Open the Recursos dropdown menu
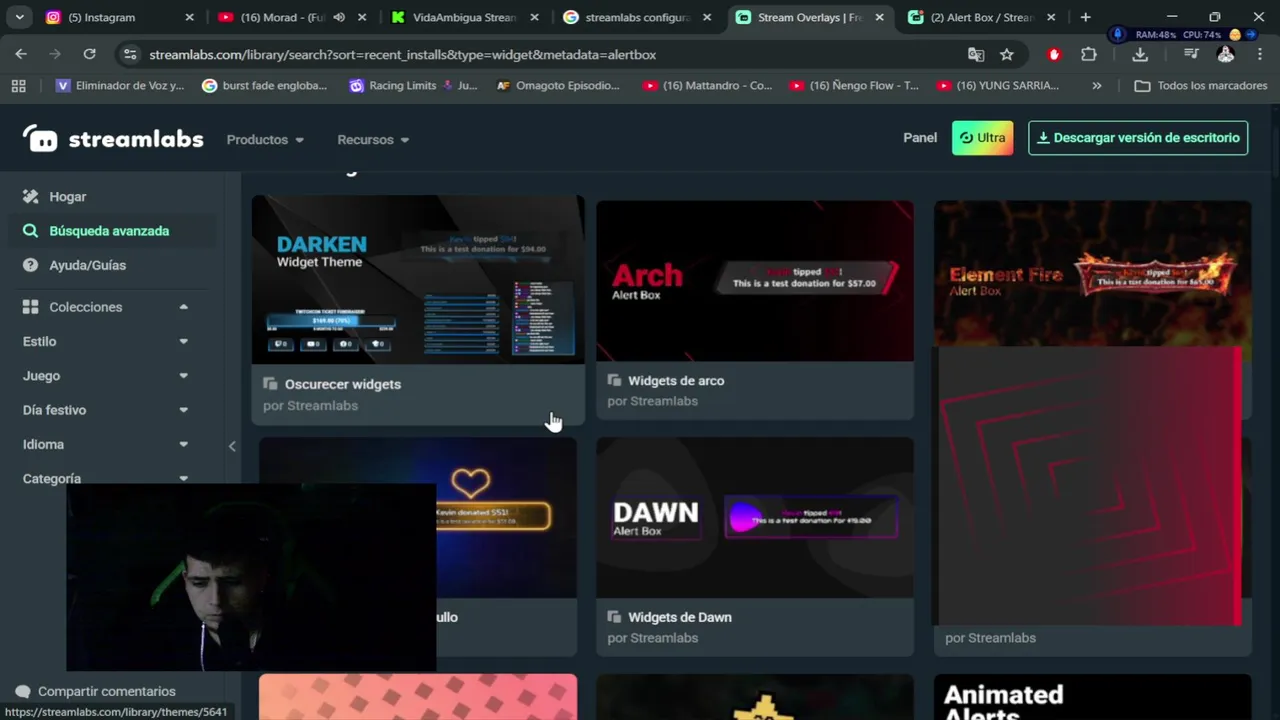The height and width of the screenshot is (720, 1280). (373, 140)
